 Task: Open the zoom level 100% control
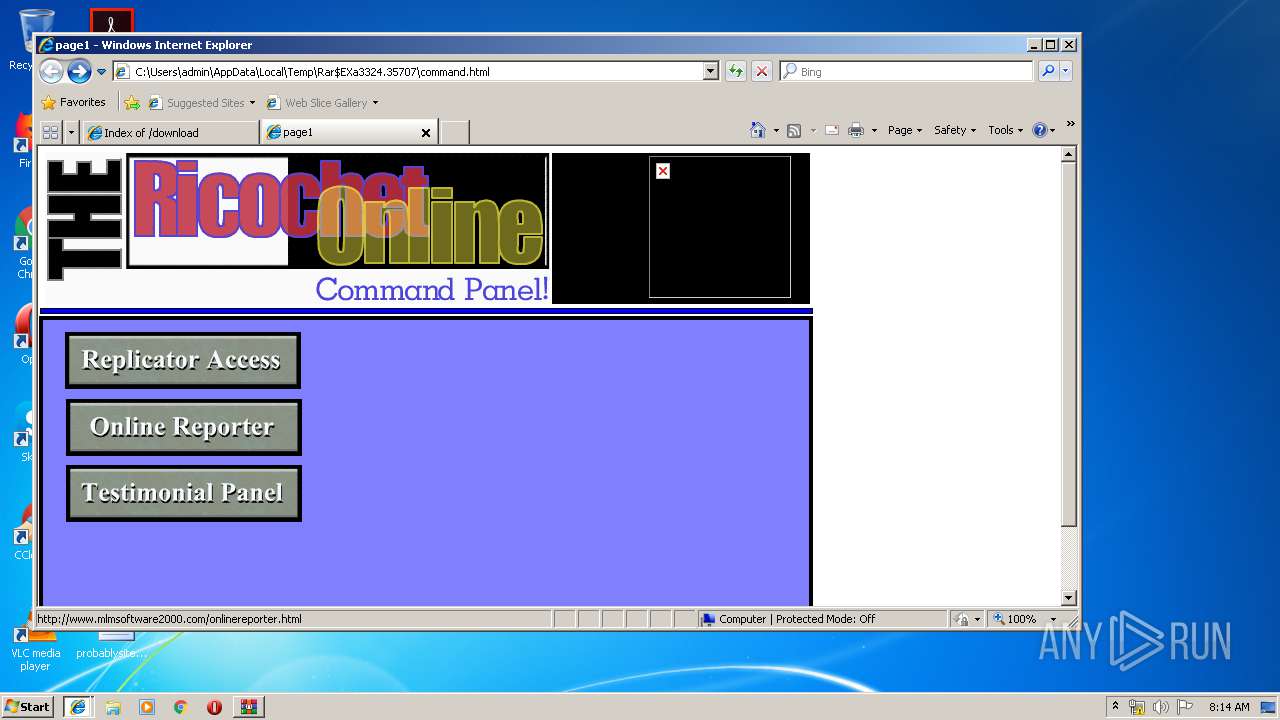point(1015,619)
